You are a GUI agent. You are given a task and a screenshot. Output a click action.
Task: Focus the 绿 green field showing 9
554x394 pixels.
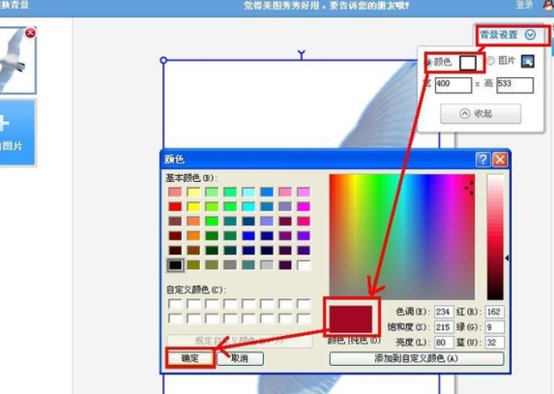(494, 327)
